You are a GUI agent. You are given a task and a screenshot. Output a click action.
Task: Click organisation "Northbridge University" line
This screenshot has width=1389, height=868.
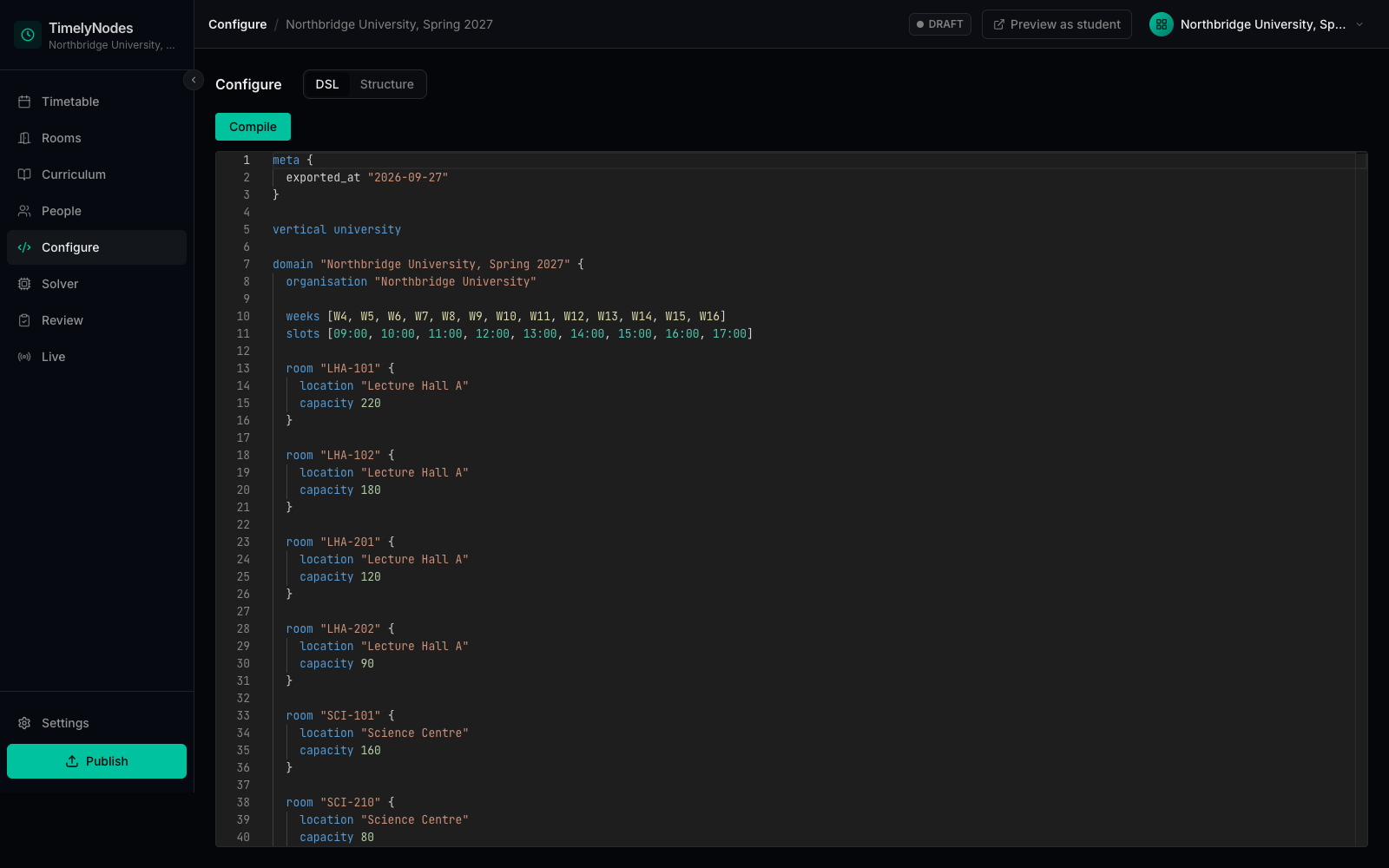pos(411,281)
